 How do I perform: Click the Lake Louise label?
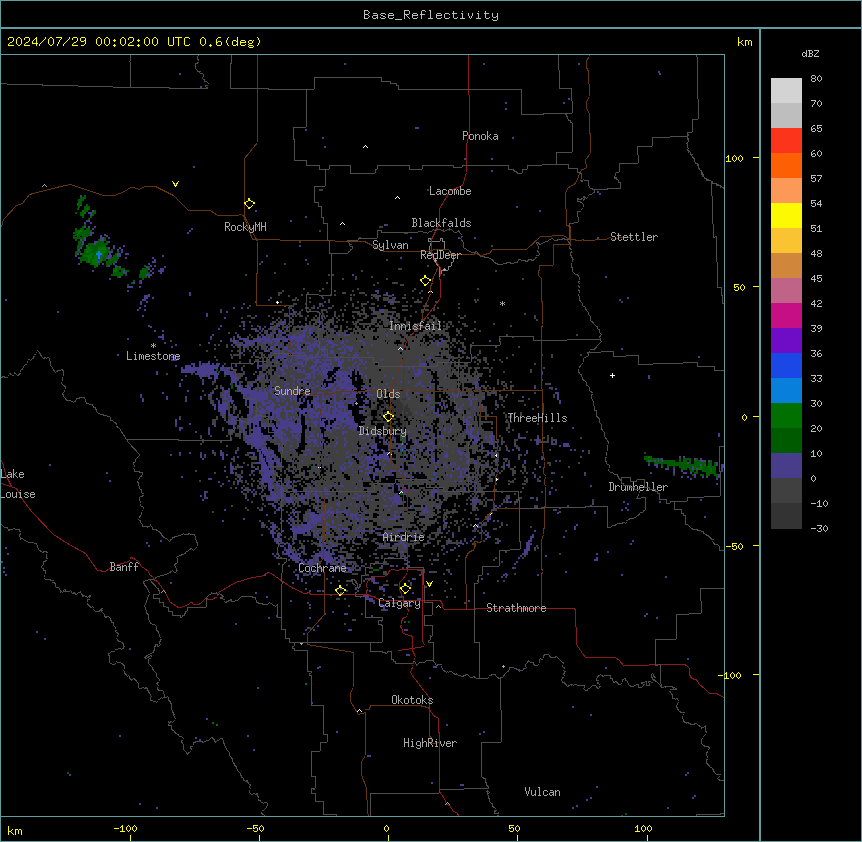click(18, 484)
